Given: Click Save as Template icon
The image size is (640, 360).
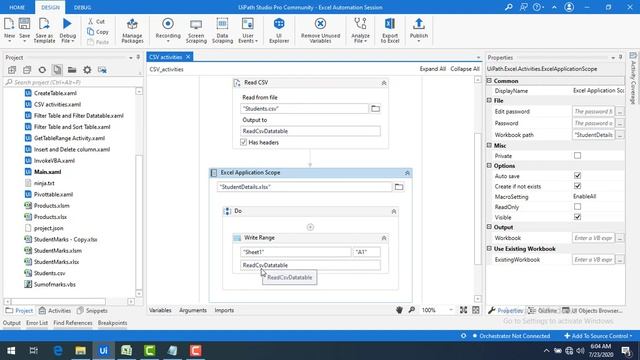Looking at the screenshot, I should click(x=44, y=29).
